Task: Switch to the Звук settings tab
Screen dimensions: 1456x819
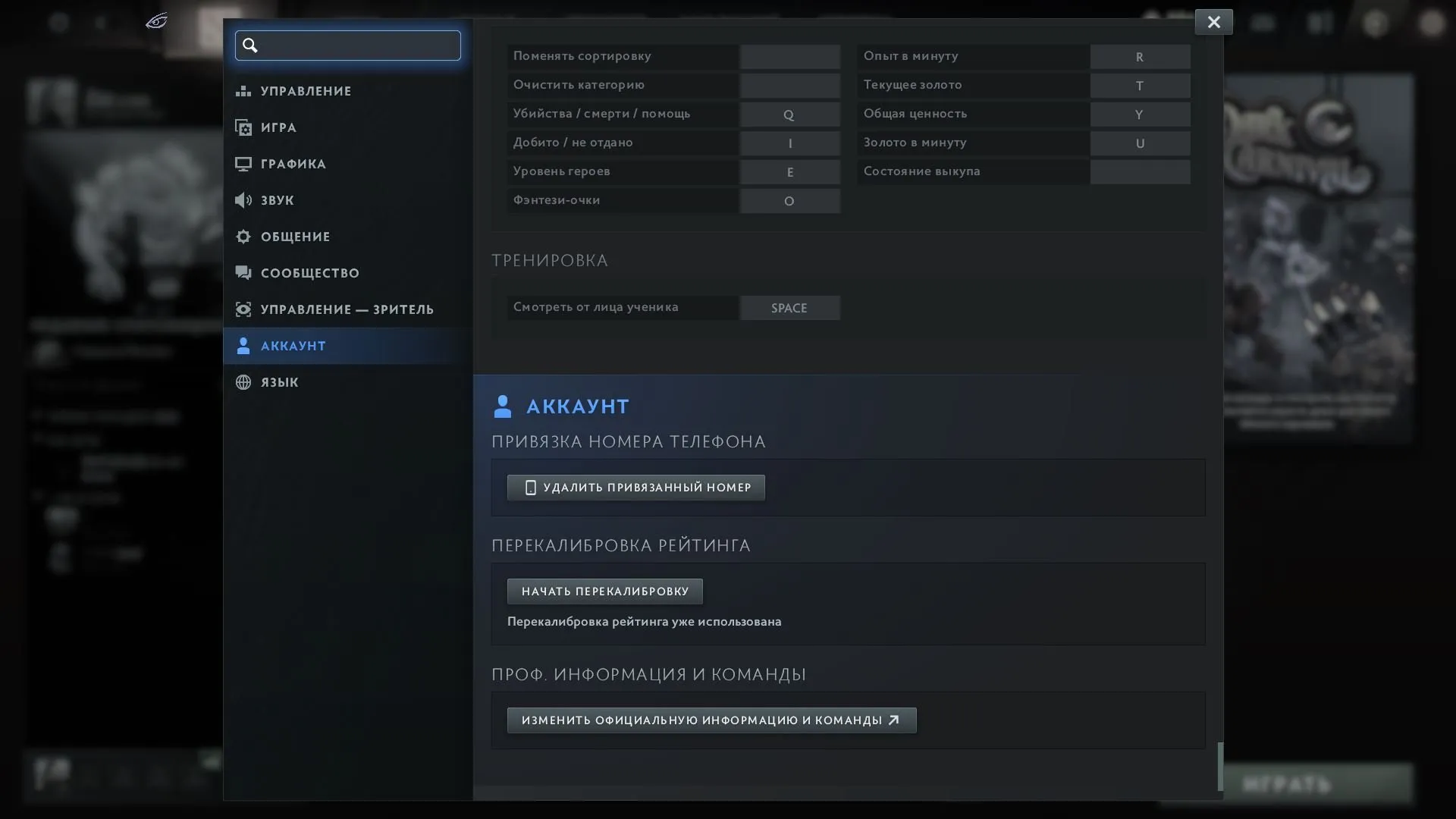Action: click(x=347, y=200)
